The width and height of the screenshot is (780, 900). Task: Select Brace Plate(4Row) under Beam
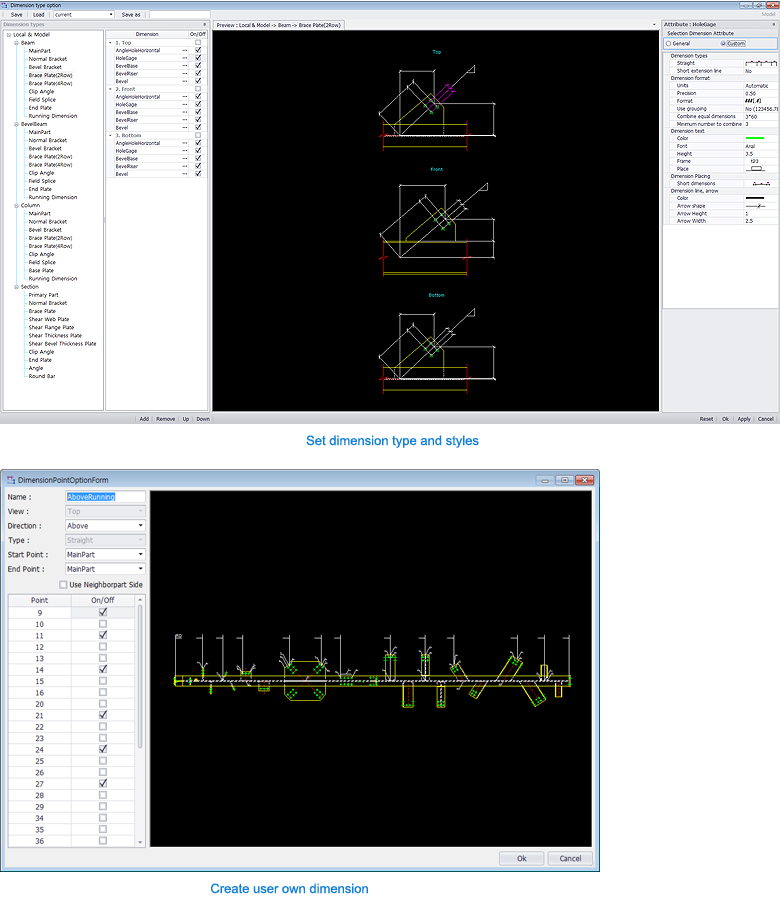[50, 83]
